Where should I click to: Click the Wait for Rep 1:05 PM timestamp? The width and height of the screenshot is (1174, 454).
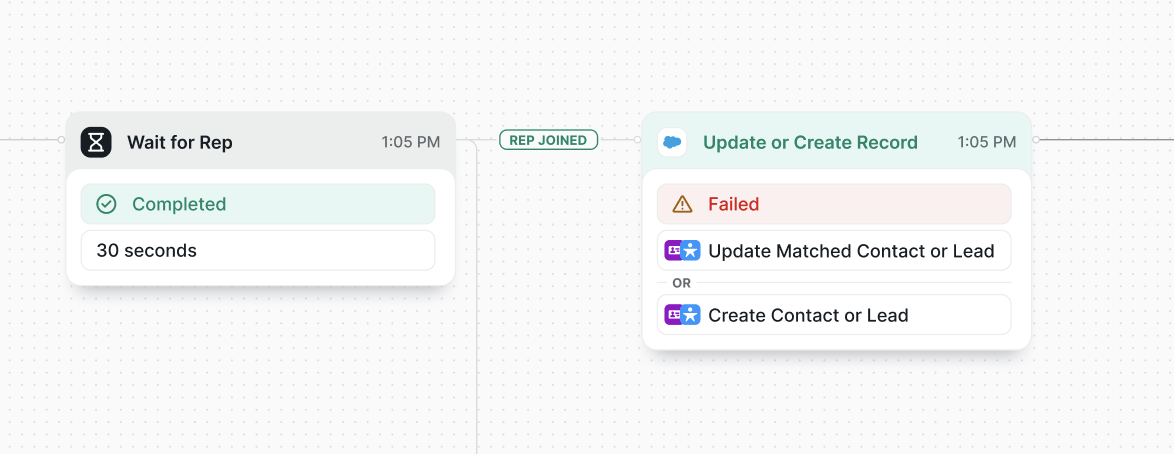410,142
